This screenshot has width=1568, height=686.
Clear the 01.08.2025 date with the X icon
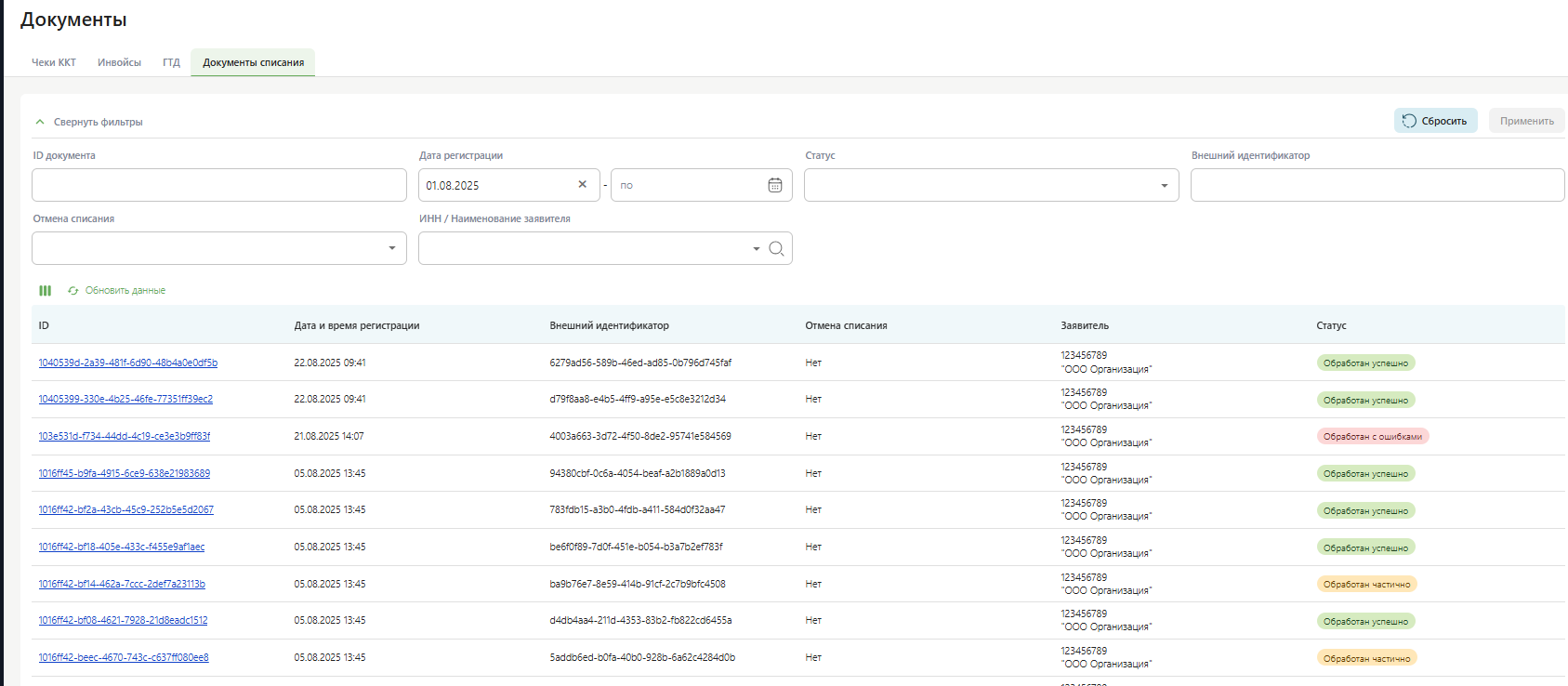click(x=583, y=185)
